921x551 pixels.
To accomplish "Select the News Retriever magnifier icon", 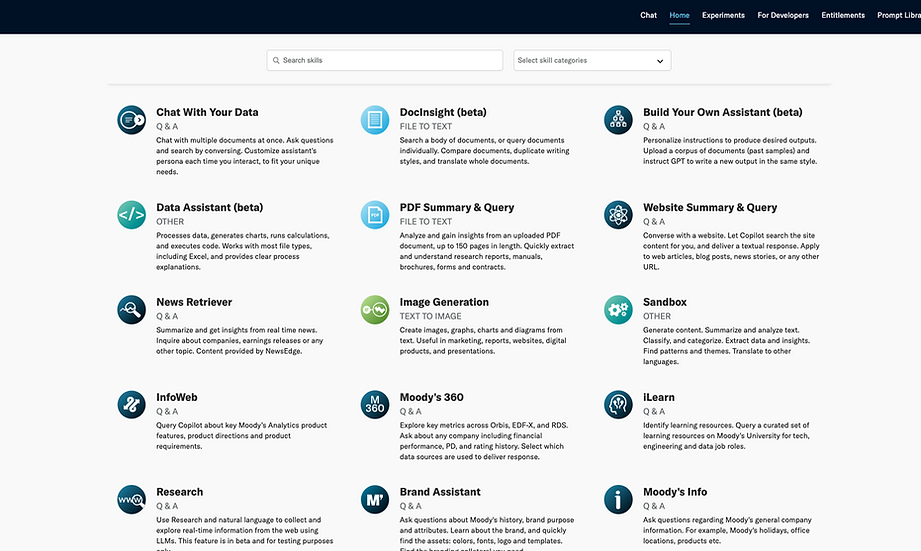I will 132,310.
